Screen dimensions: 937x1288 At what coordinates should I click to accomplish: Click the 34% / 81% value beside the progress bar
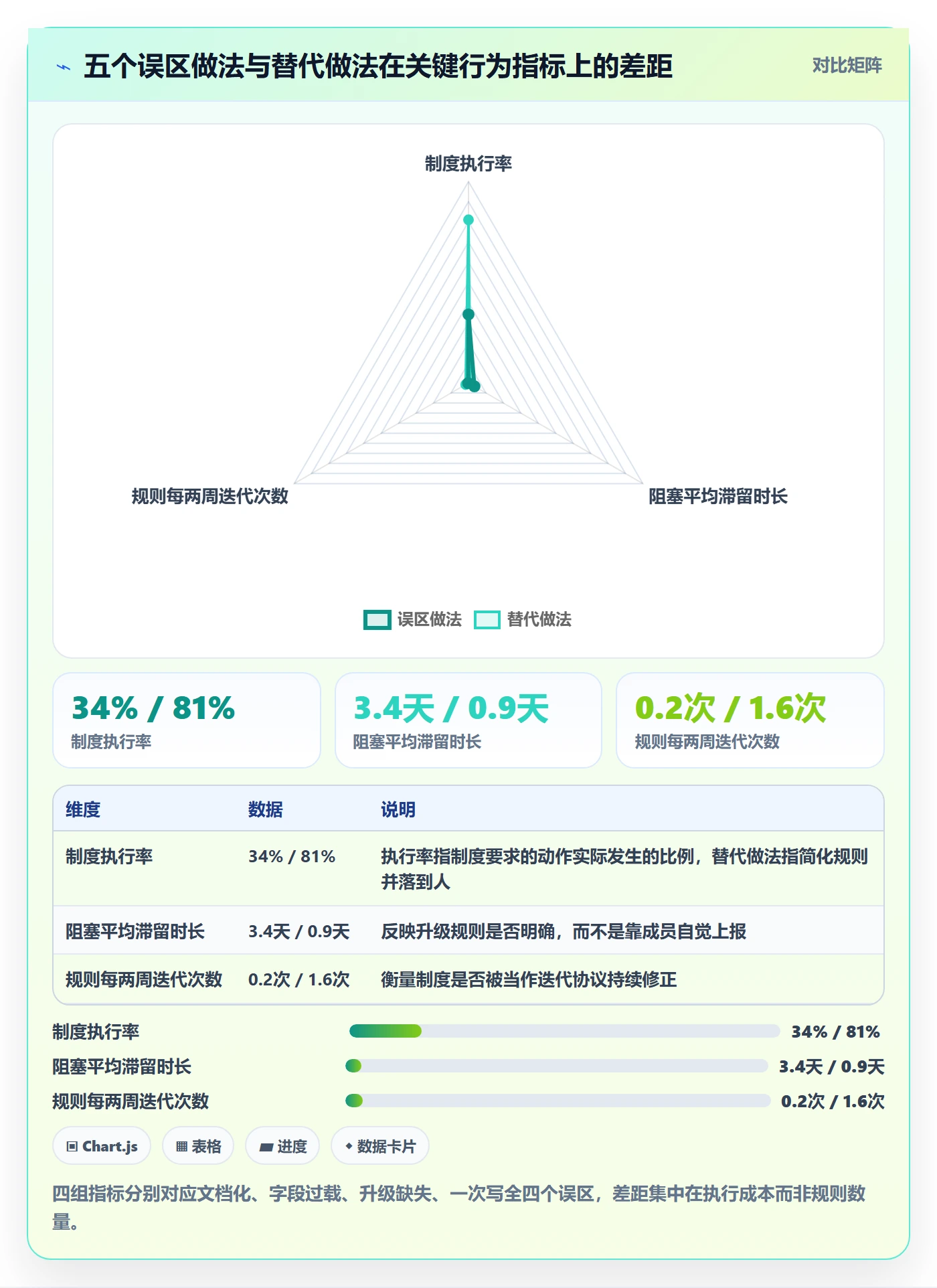click(x=835, y=1032)
